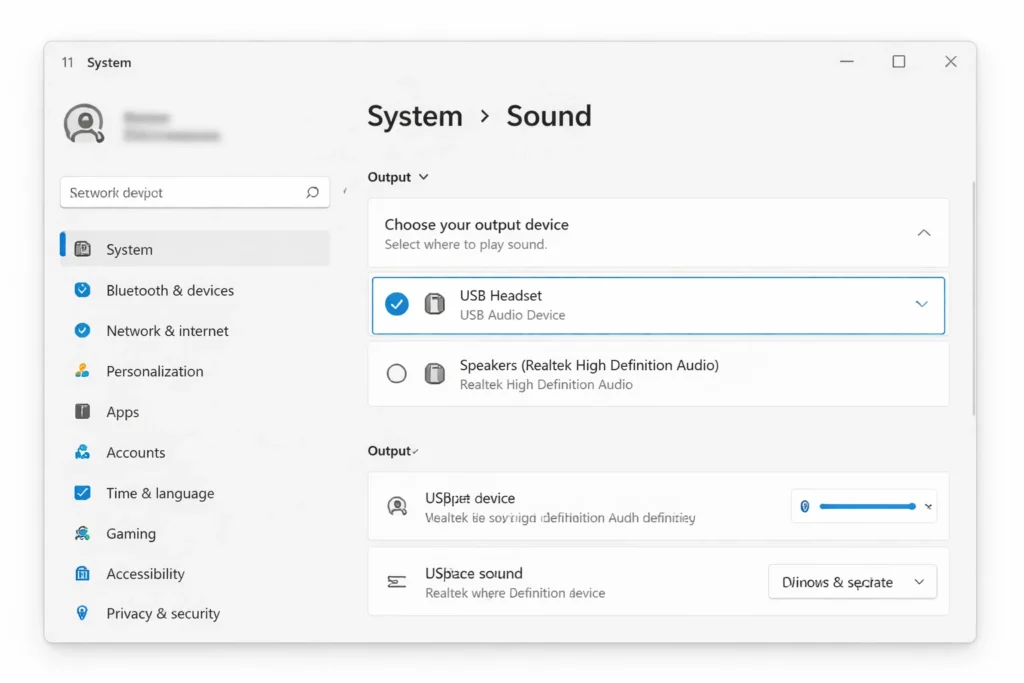Collapse the Choose your output device section
The height and width of the screenshot is (683, 1024).
[923, 232]
